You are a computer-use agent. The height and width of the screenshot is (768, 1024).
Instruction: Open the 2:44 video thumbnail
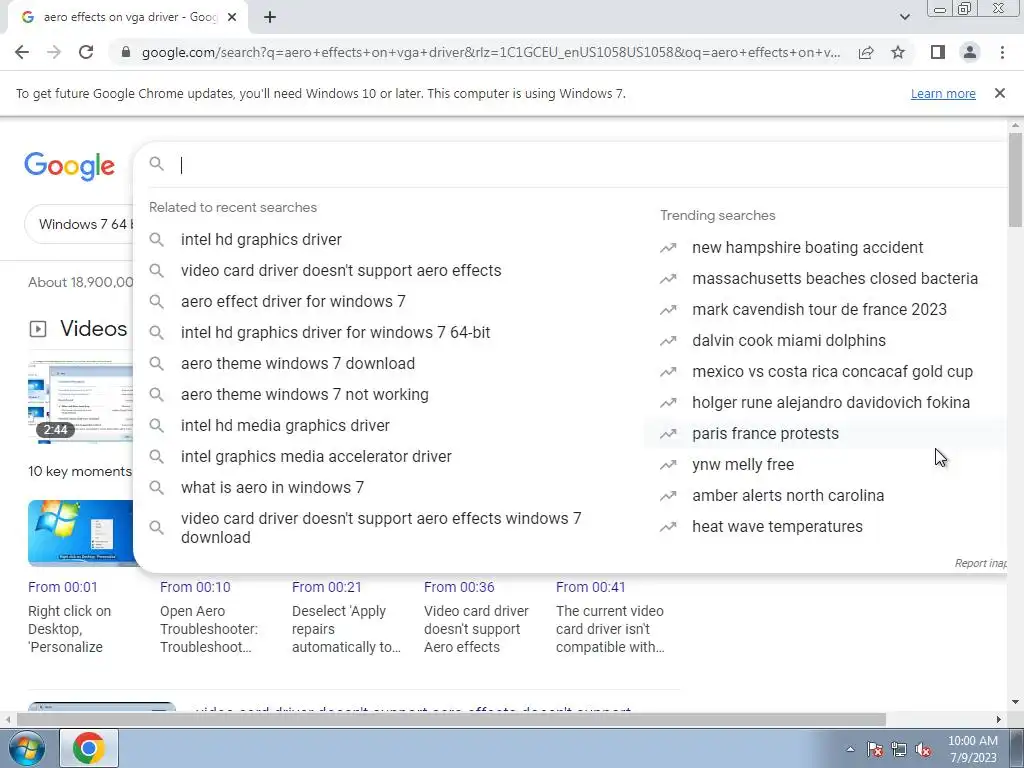click(x=80, y=403)
